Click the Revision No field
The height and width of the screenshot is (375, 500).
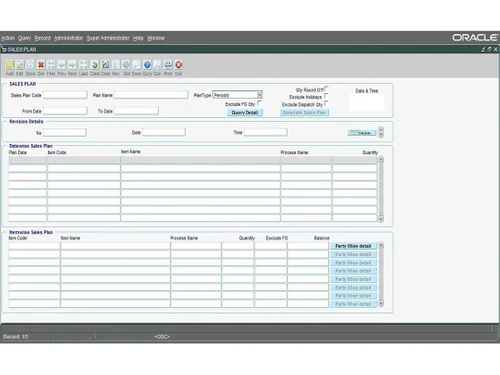click(65, 133)
